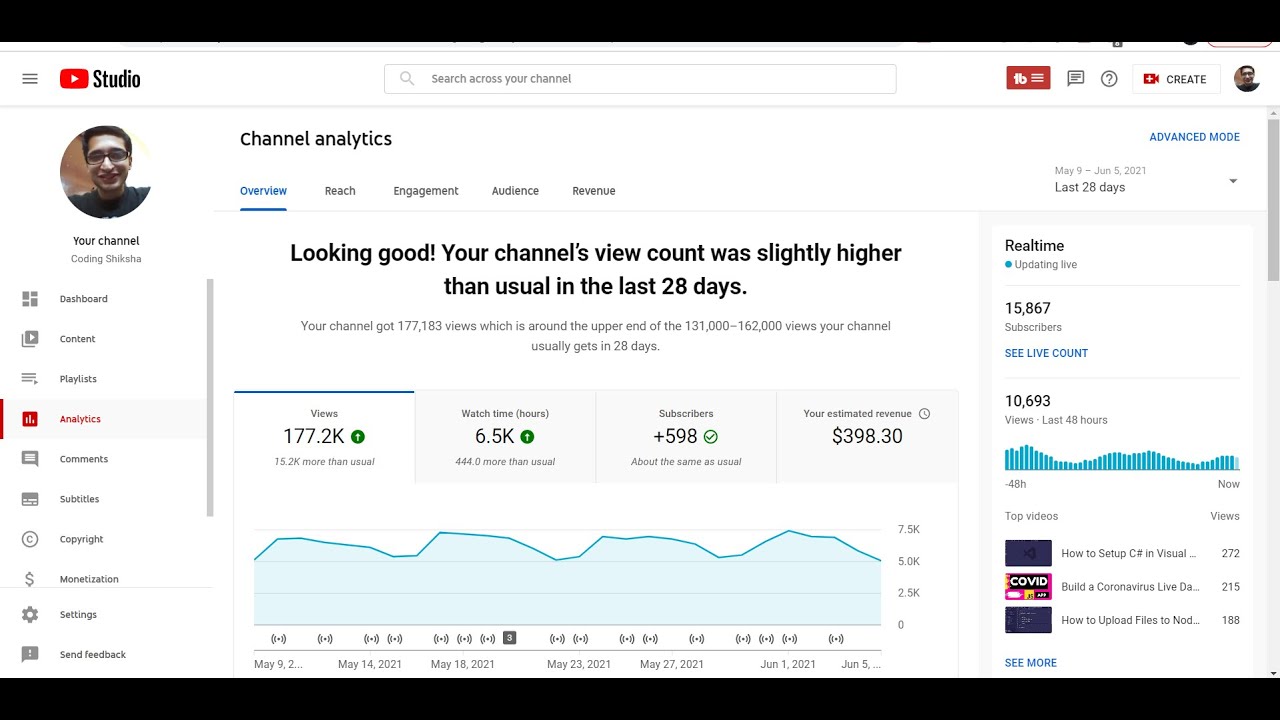Go to Monetization in sidebar
This screenshot has width=1280, height=720.
(88, 579)
